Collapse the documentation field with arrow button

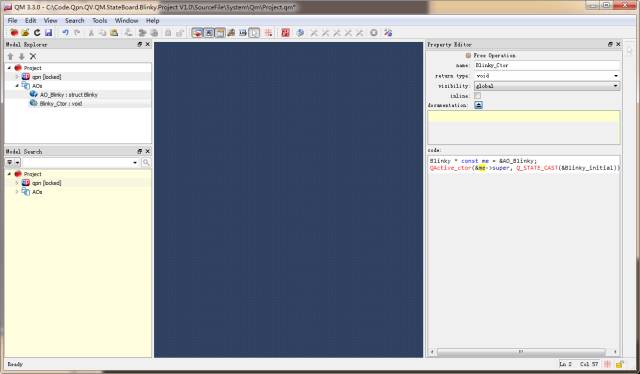point(478,105)
